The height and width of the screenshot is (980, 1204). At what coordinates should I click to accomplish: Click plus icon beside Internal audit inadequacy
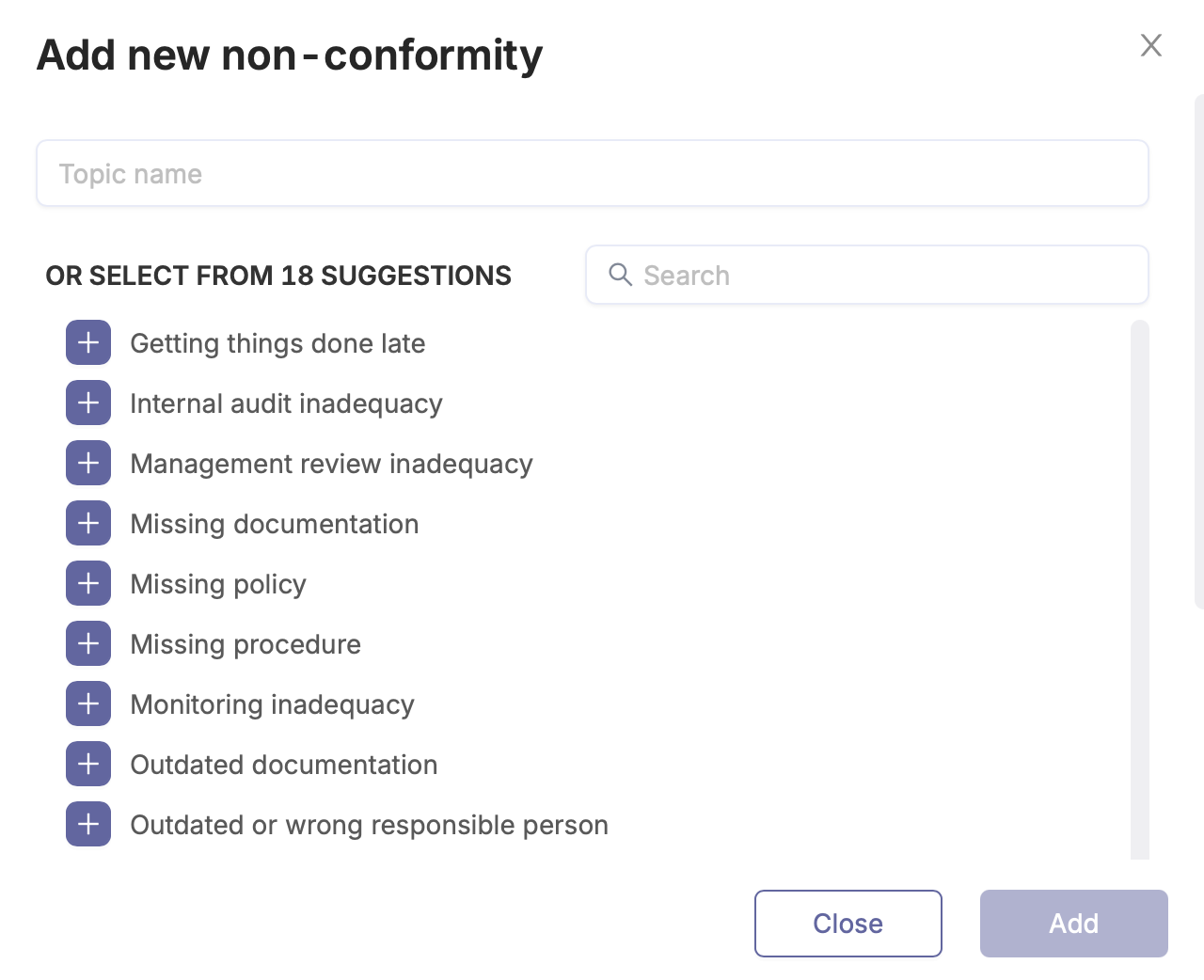tap(88, 403)
